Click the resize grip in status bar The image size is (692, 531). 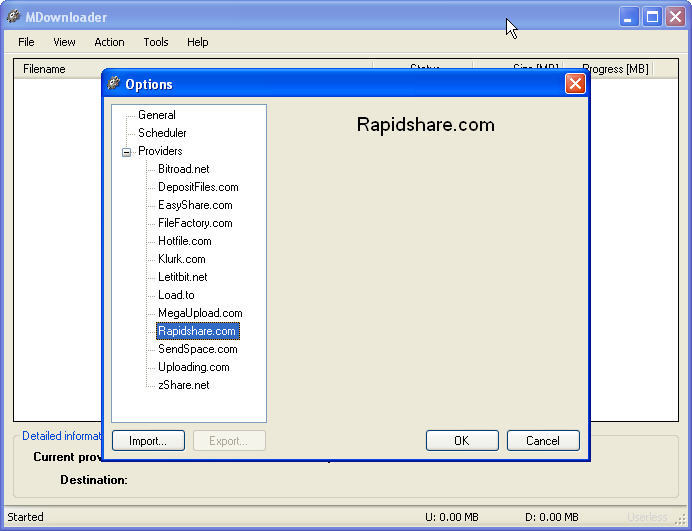pos(681,519)
